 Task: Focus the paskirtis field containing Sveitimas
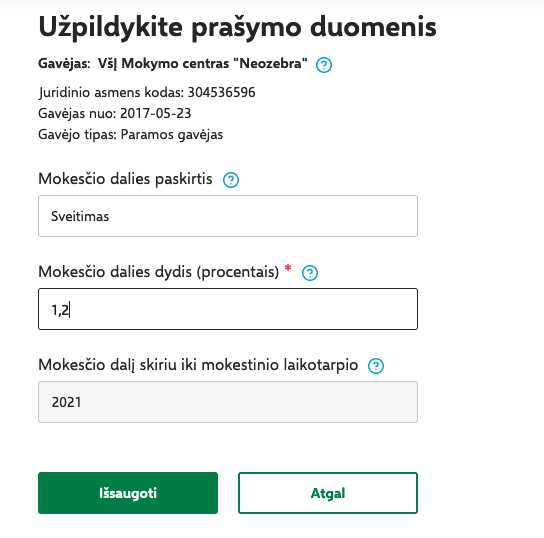point(228,216)
